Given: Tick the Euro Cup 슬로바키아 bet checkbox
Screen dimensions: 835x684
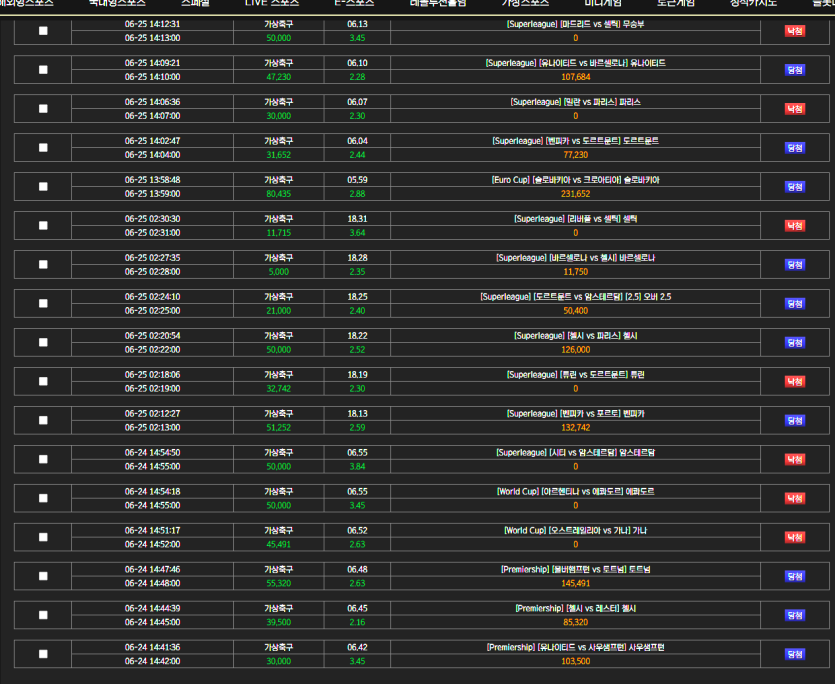Looking at the screenshot, I should click(43, 187).
